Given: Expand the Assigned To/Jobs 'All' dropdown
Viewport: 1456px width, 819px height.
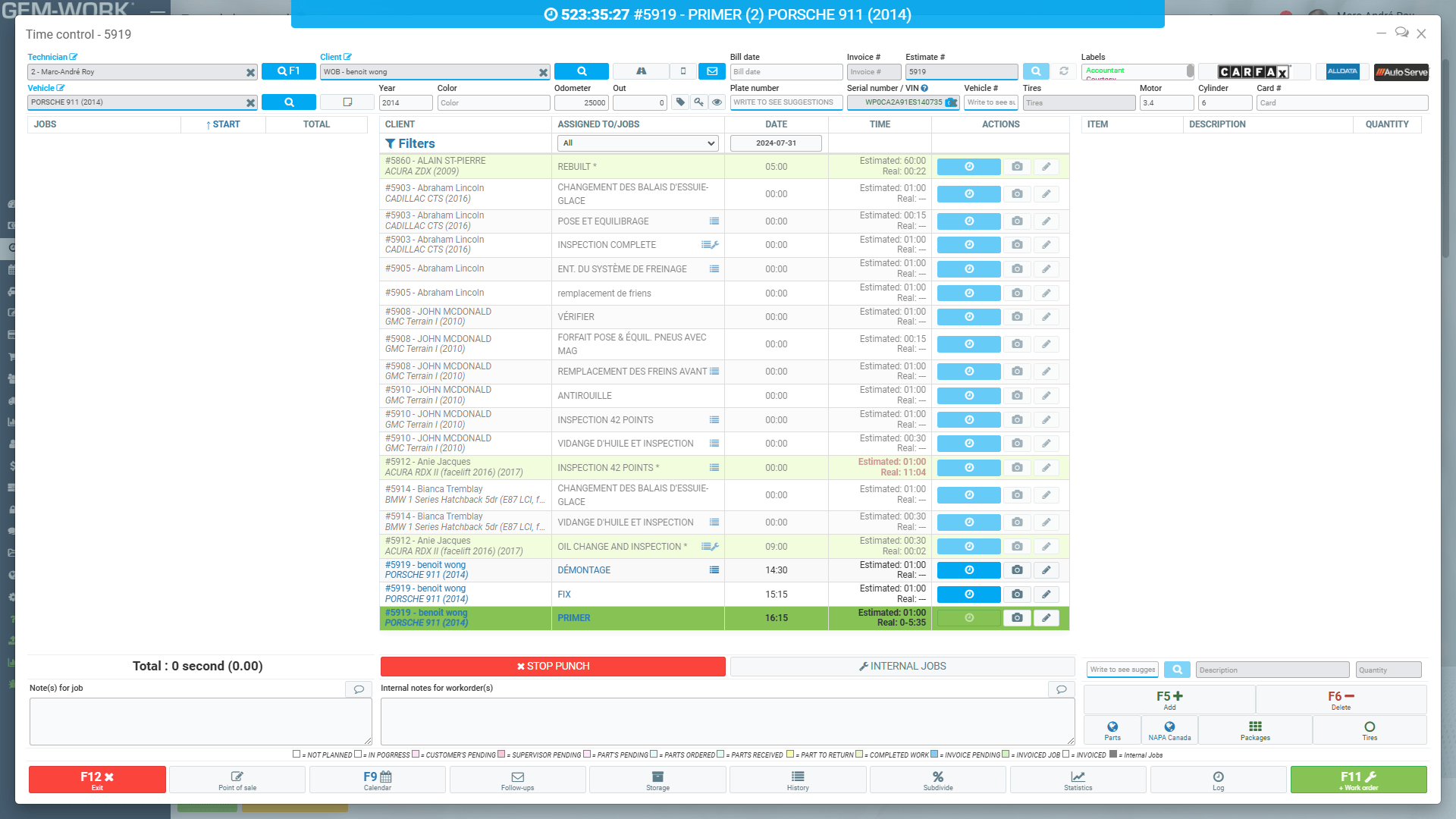Looking at the screenshot, I should pyautogui.click(x=638, y=143).
